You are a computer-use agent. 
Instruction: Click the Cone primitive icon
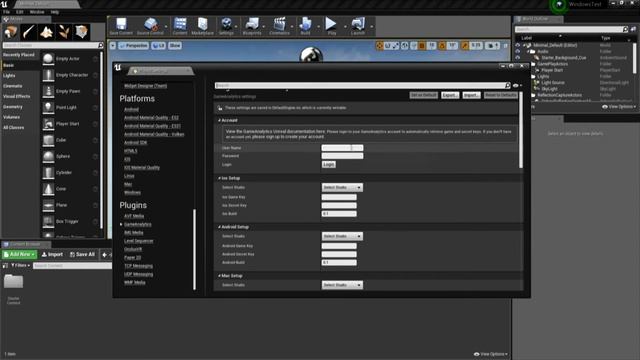coord(48,189)
